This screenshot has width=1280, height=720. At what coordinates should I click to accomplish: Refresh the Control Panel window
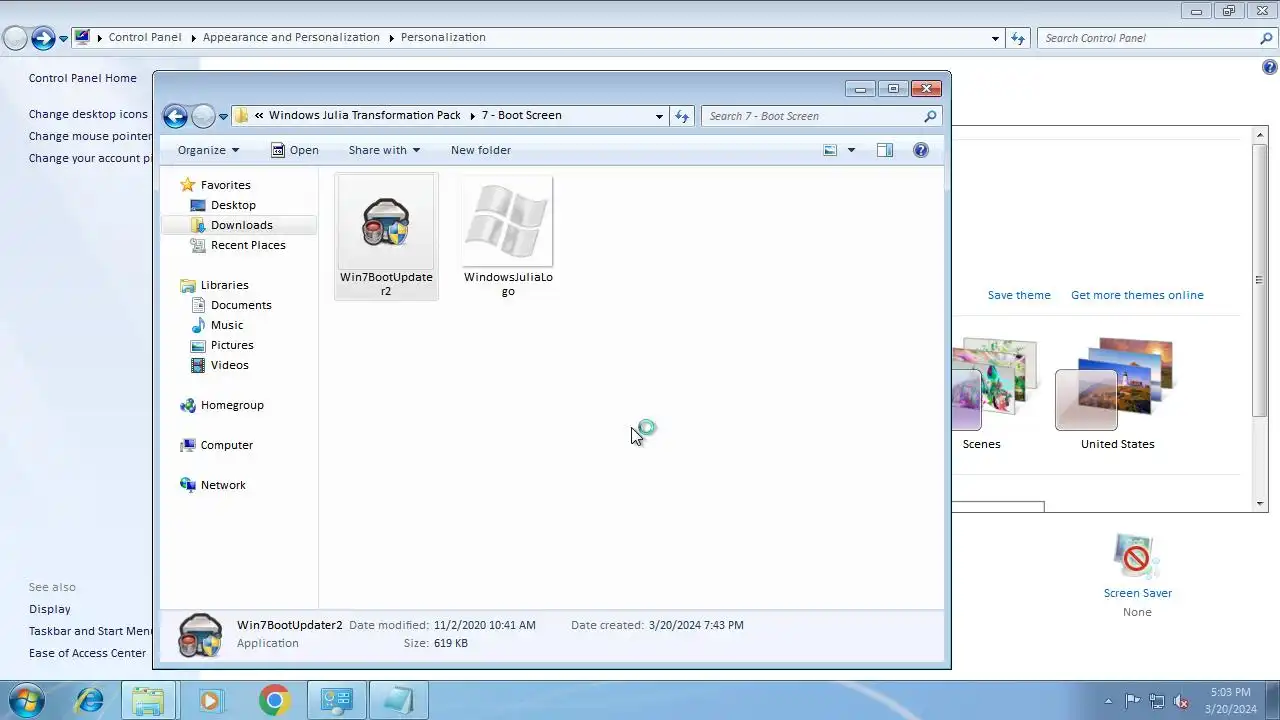coord(1018,38)
